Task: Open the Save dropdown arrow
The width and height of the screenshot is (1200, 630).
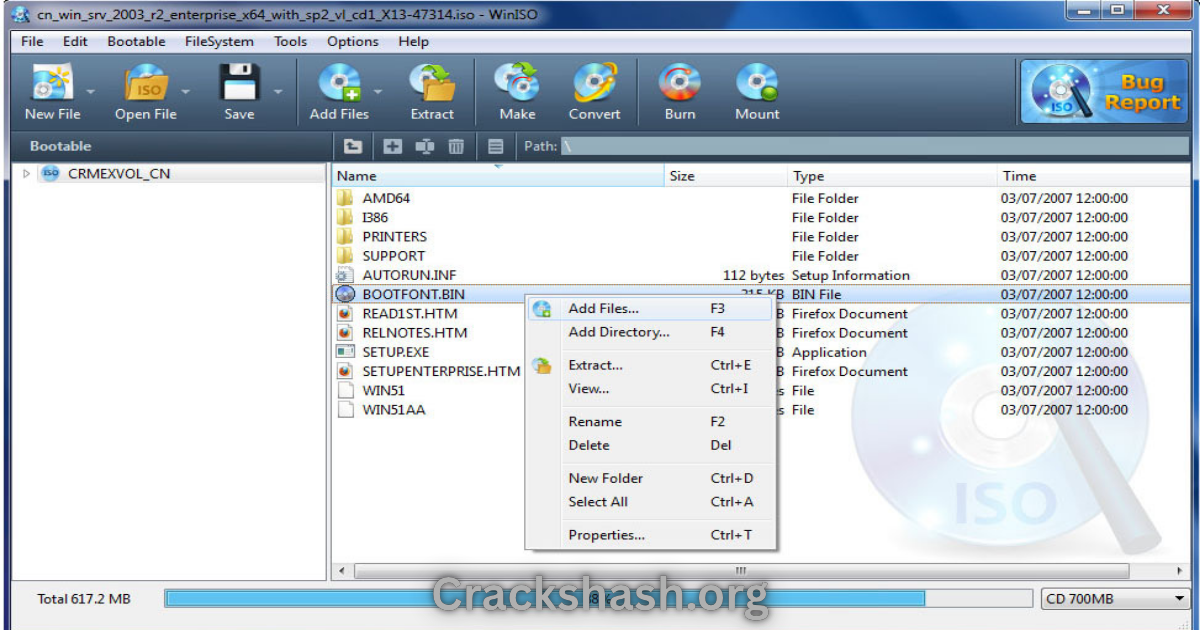Action: pyautogui.click(x=278, y=91)
